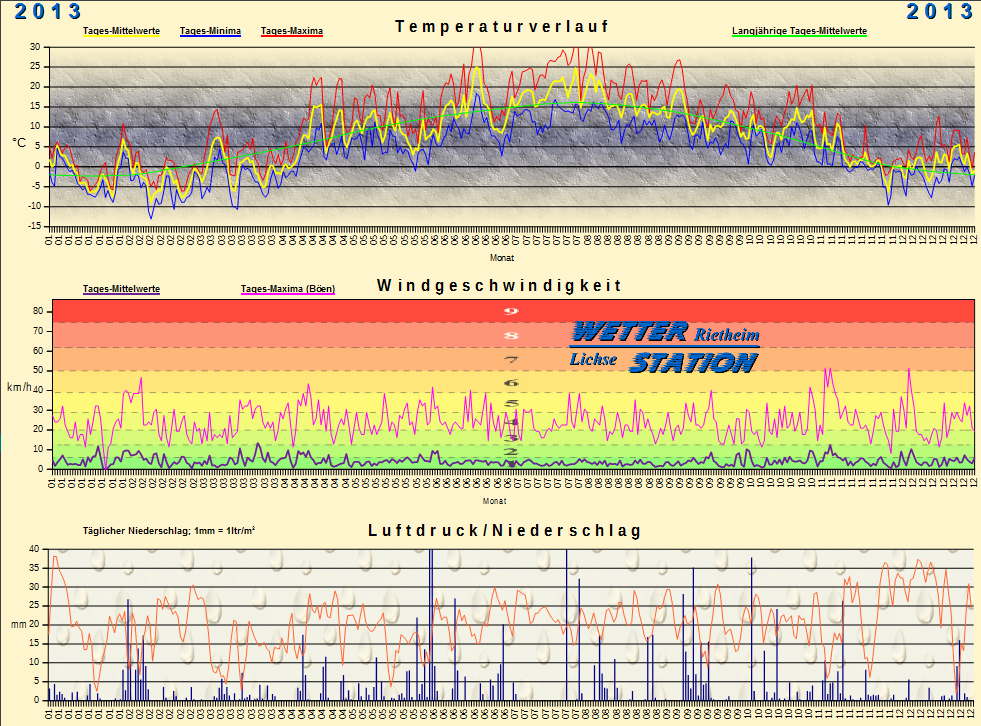This screenshot has width=981, height=726.
Task: Select the Luftdruck/Niederschlag chart title
Action: click(x=504, y=530)
